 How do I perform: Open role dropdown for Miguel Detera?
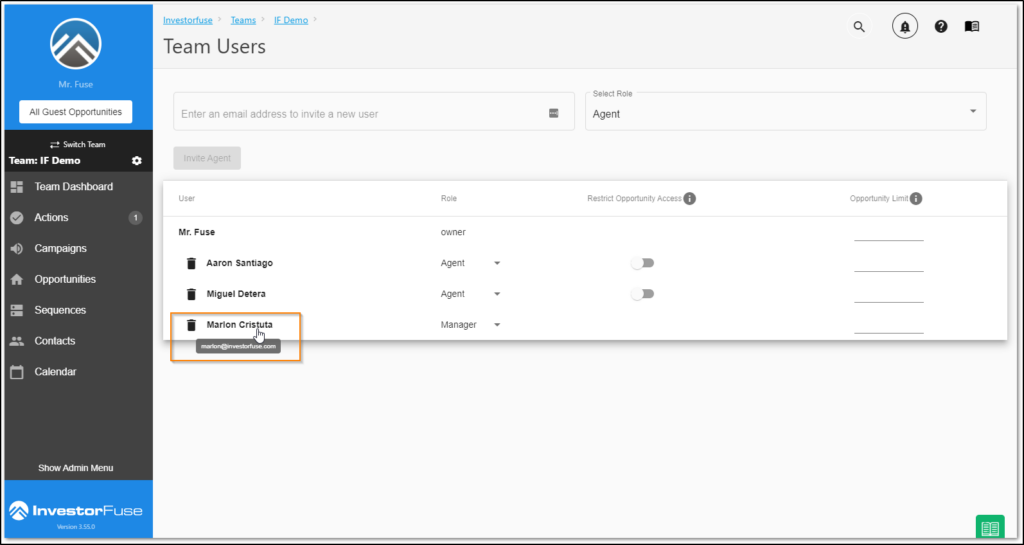(x=471, y=294)
